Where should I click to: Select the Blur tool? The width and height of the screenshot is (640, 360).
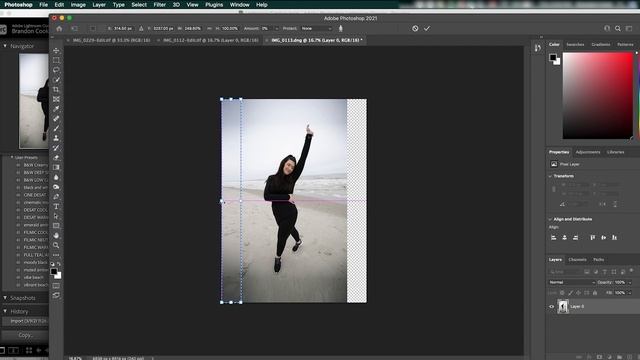click(x=56, y=177)
